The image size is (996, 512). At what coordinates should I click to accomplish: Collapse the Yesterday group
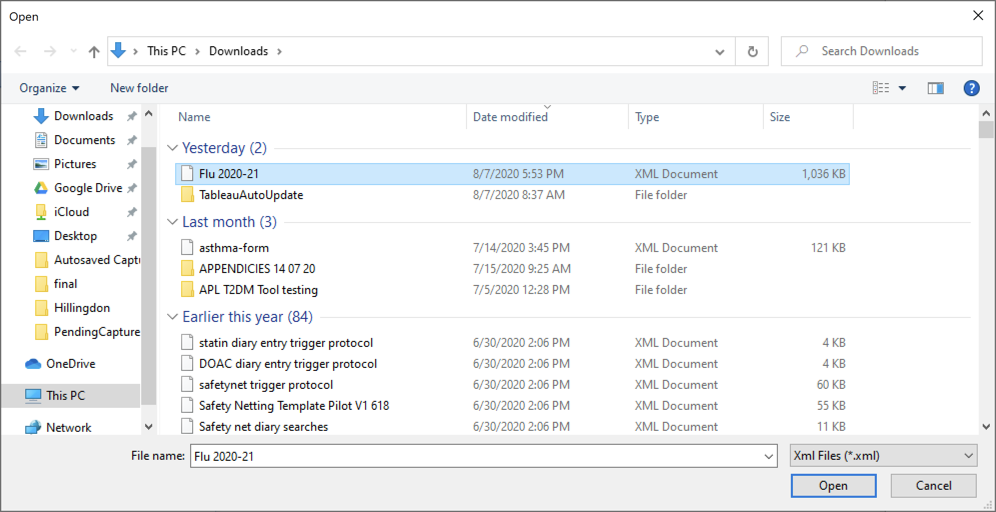tap(172, 148)
